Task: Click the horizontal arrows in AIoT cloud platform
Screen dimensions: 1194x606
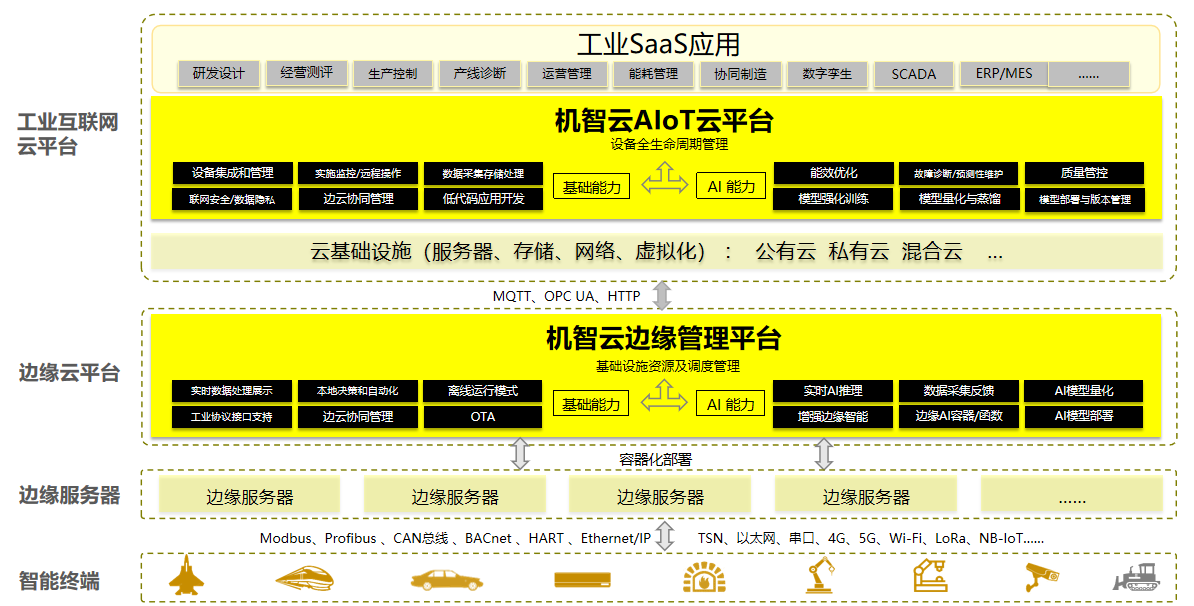Action: click(663, 185)
